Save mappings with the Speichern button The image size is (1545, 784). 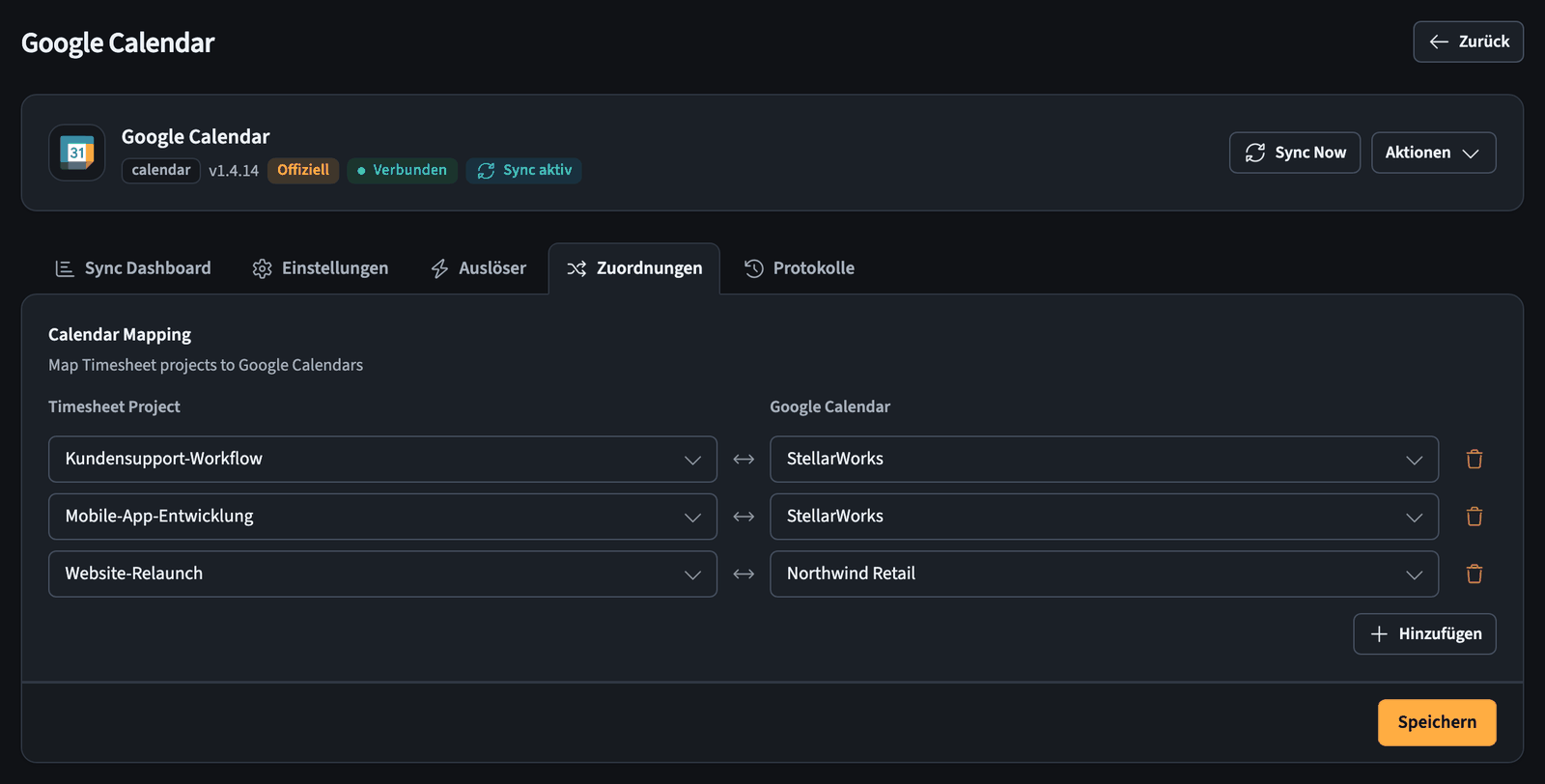click(x=1437, y=722)
